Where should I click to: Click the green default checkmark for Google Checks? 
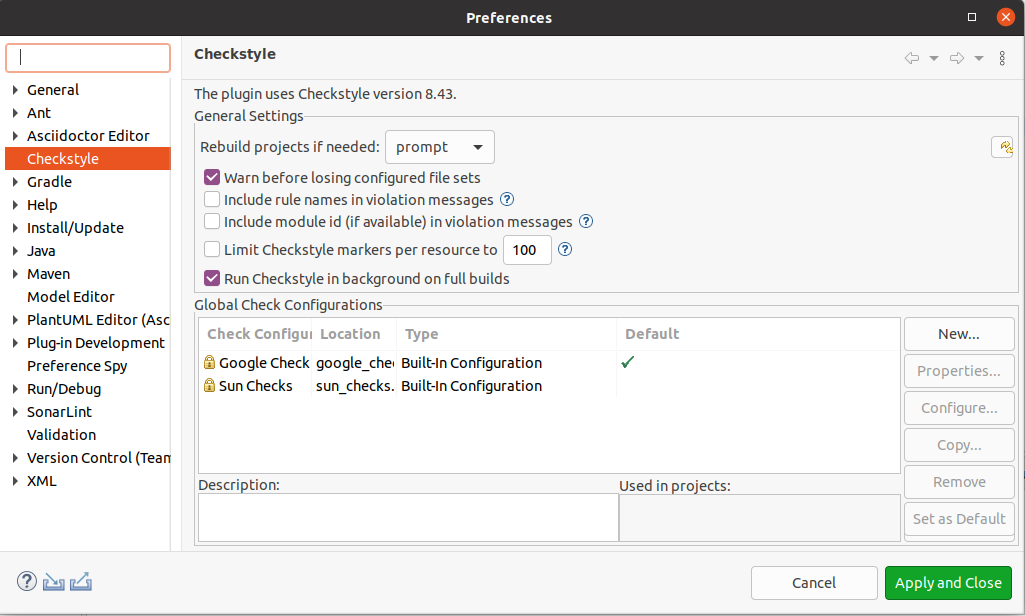(628, 362)
